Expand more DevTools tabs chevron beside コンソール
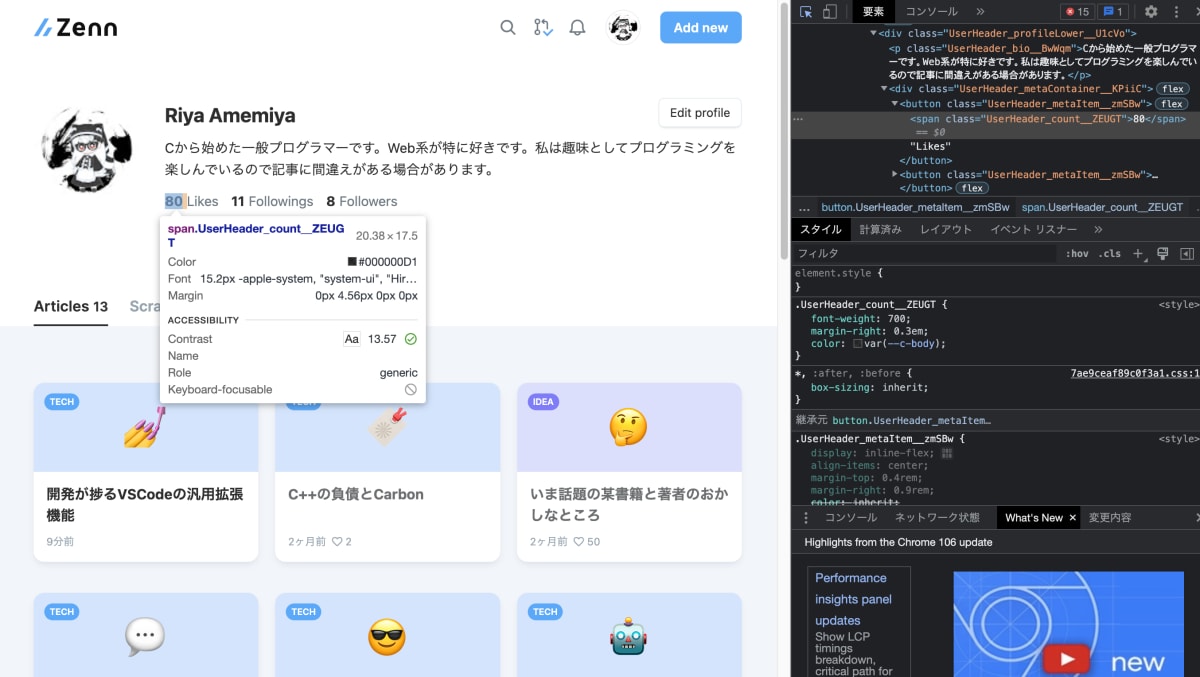 point(980,12)
